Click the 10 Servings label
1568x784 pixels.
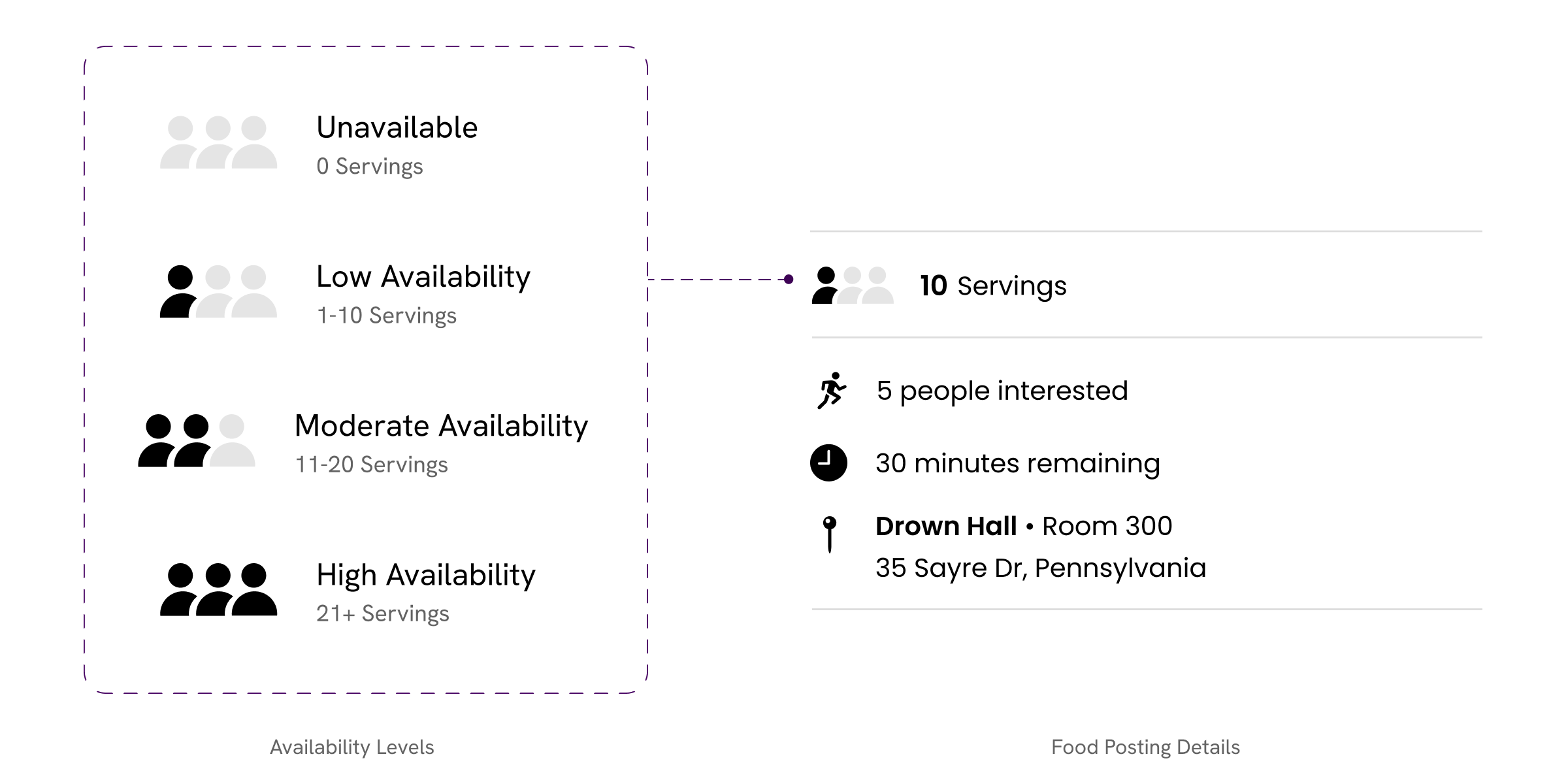(x=993, y=286)
